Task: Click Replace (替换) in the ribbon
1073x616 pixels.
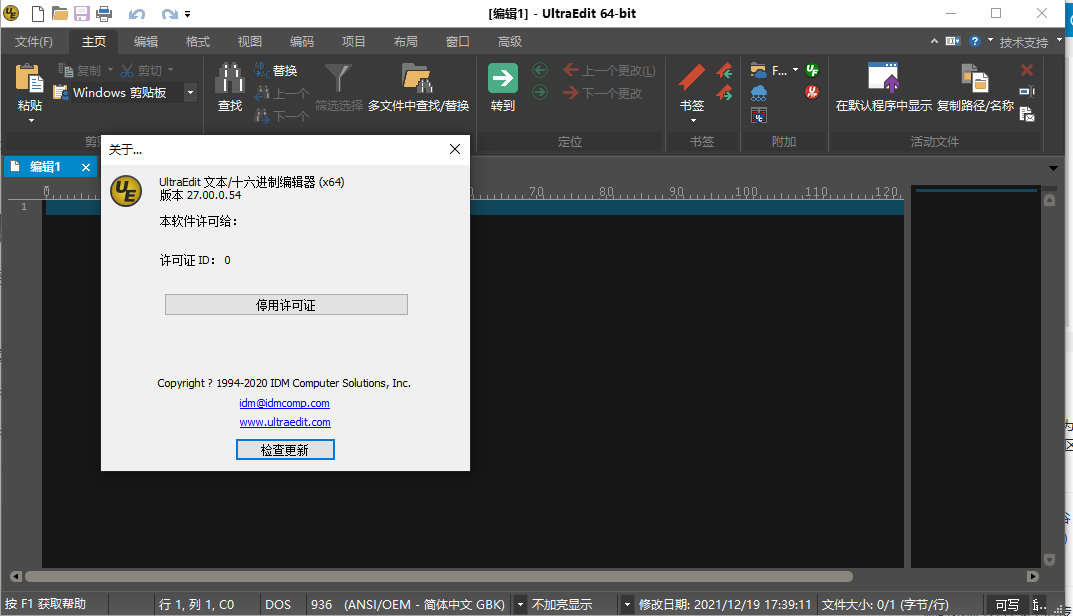Action: [276, 70]
